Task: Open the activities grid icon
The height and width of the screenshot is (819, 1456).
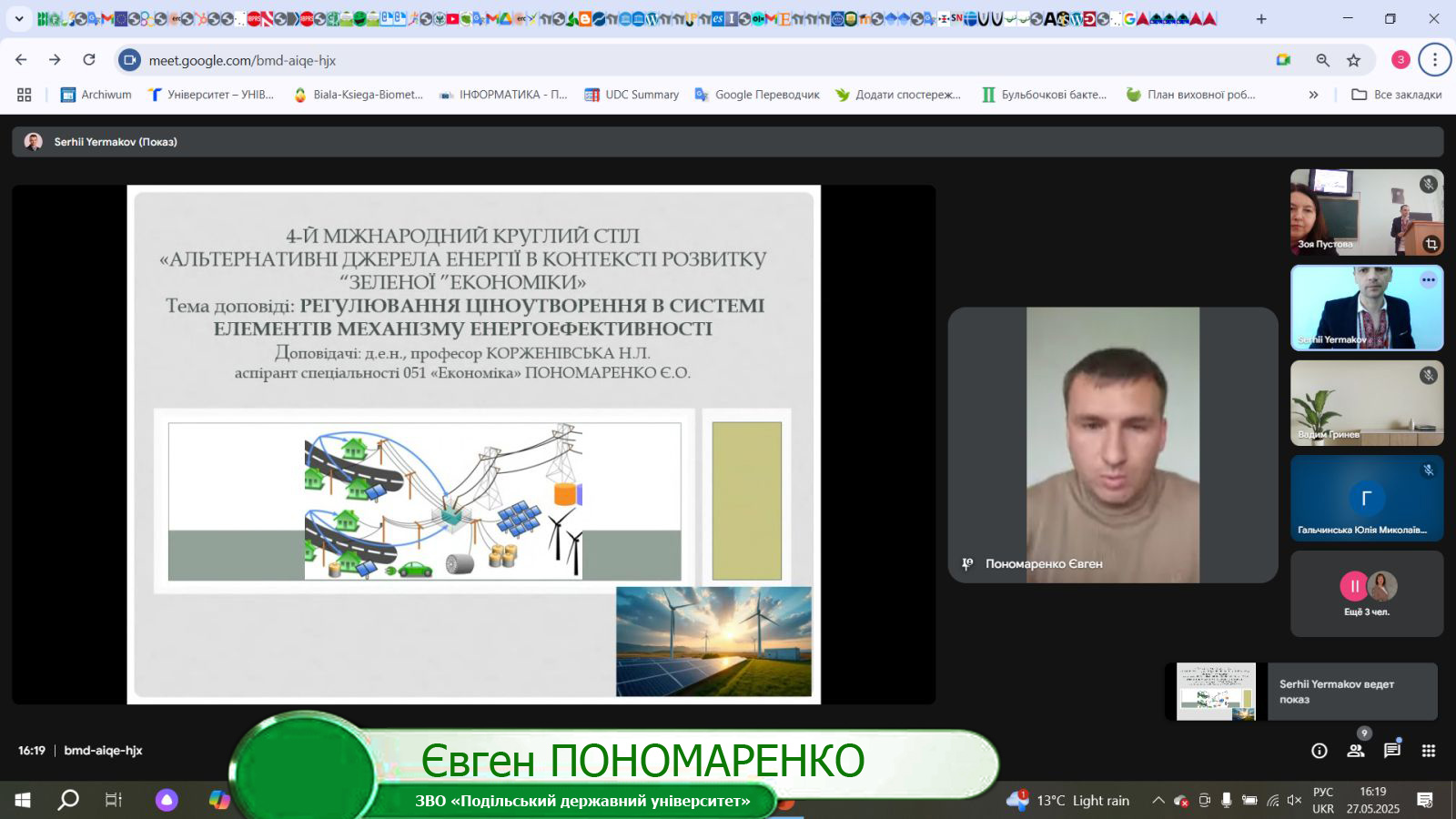Action: [x=1428, y=751]
